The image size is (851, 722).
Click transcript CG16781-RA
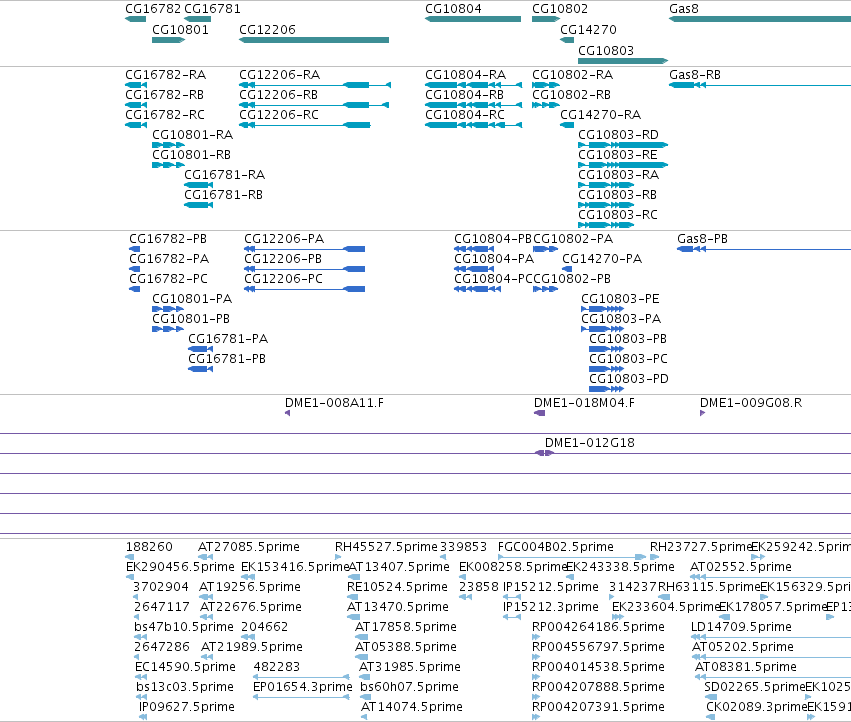tap(225, 175)
